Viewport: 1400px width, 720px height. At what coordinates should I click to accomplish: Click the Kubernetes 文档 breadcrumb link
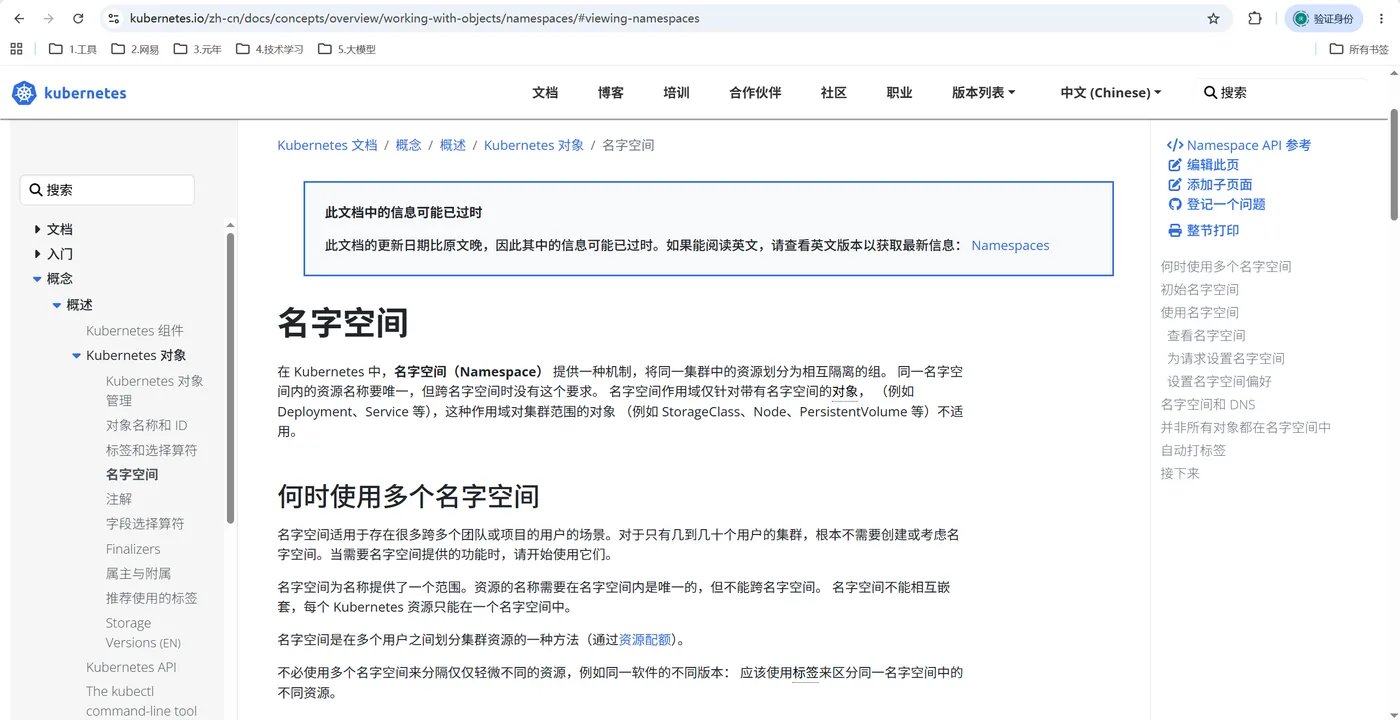click(327, 145)
